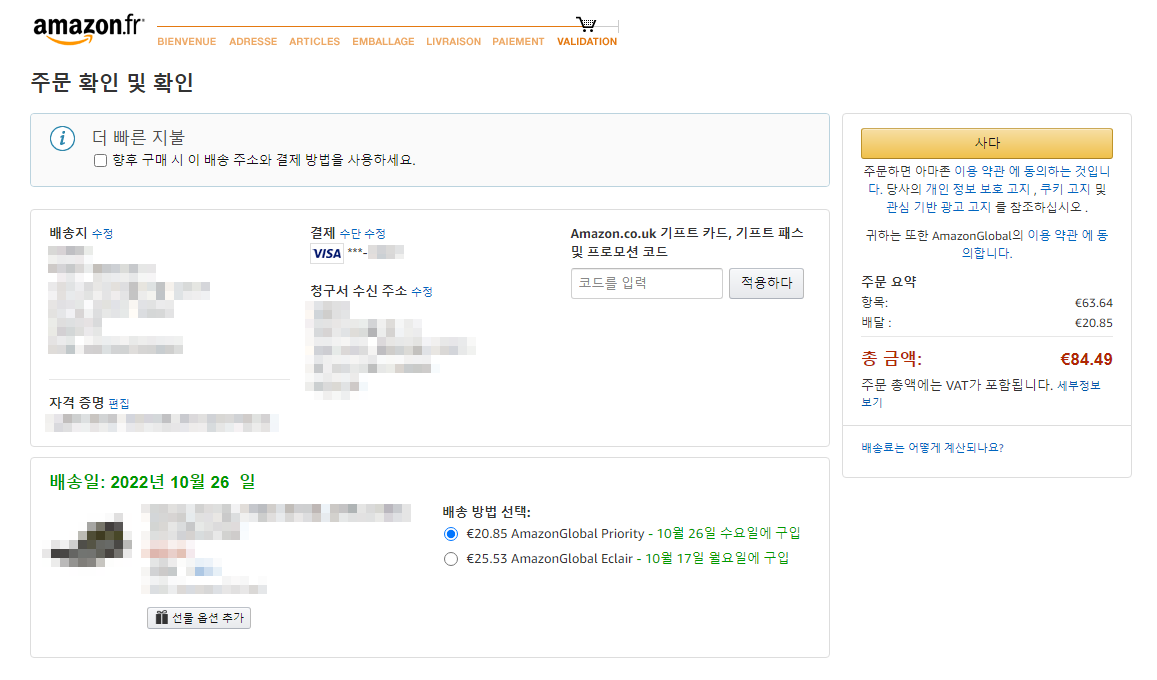Click the shopping cart progress icon
1157x680 pixels.
coord(586,24)
